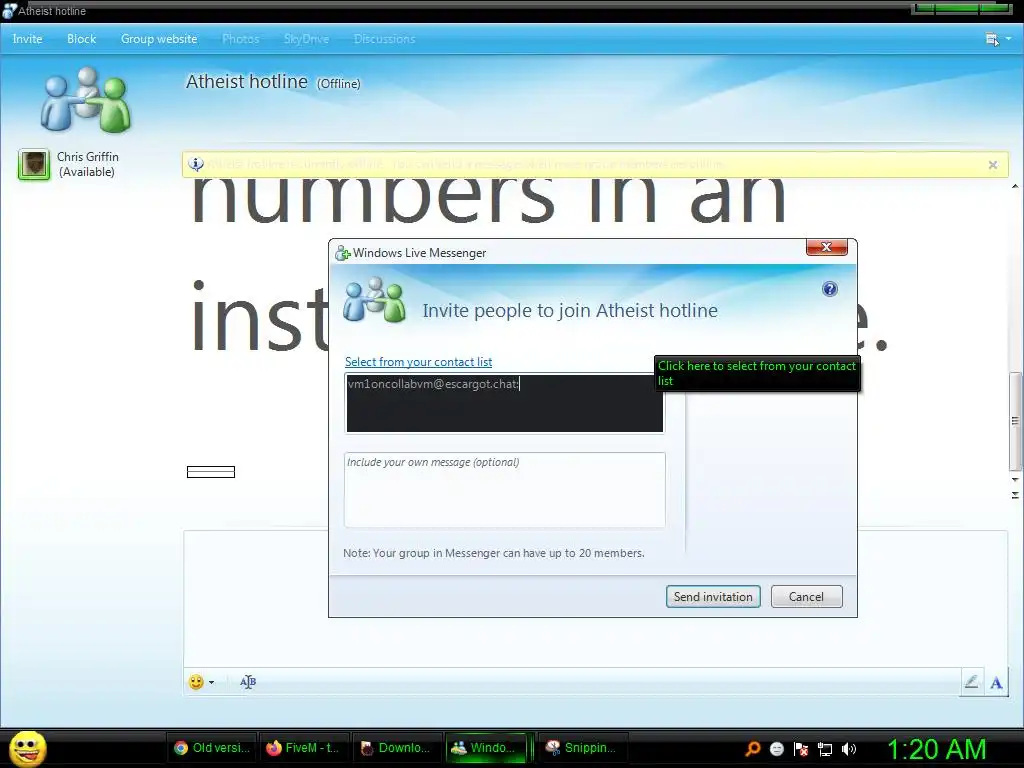
Task: Click the info icon in yellow notification
Action: (x=196, y=164)
